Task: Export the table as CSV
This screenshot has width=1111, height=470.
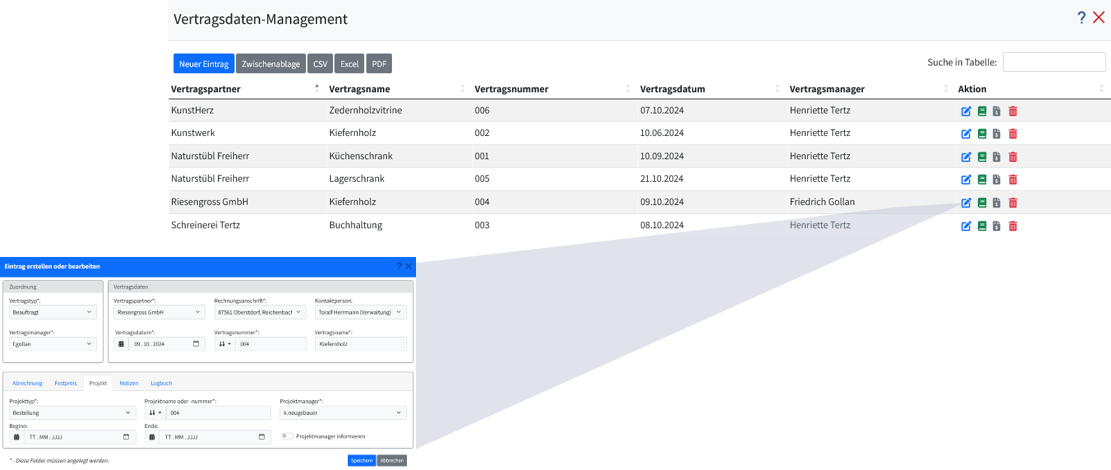Action: pyautogui.click(x=320, y=64)
